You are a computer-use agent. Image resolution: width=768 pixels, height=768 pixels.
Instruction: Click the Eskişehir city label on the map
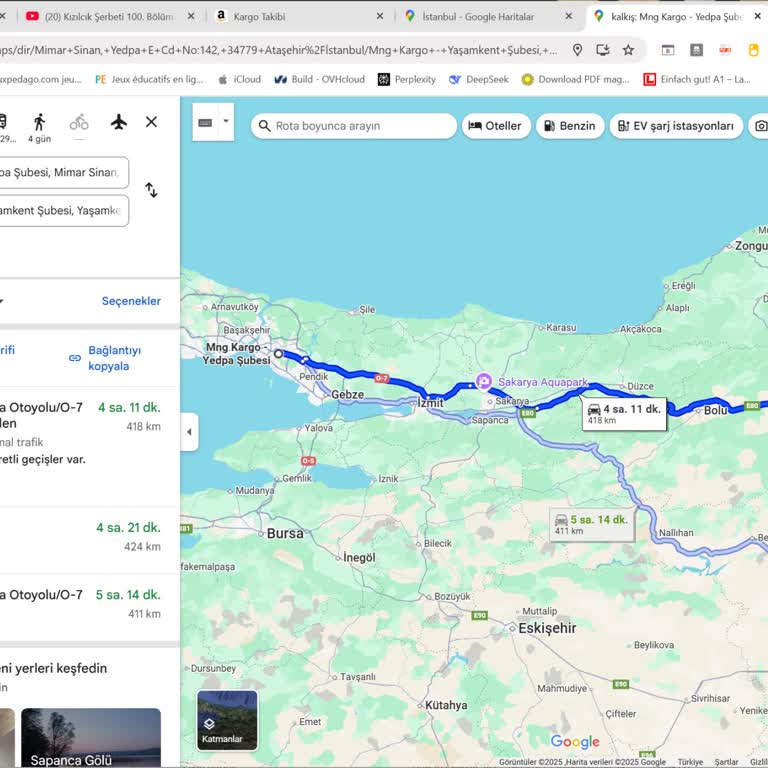tap(547, 628)
